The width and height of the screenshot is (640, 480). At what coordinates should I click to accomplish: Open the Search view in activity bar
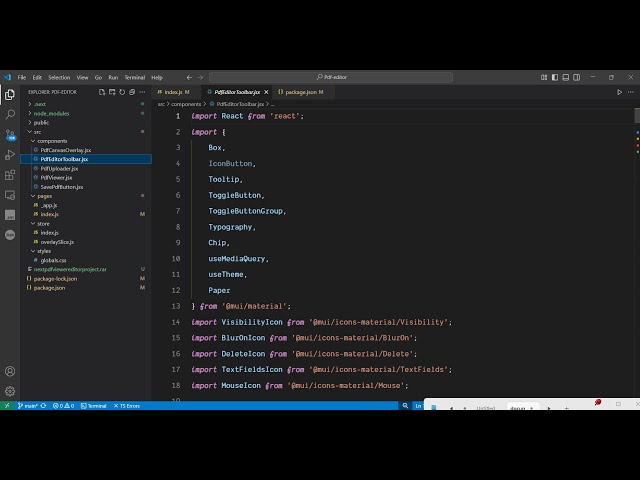(x=10, y=115)
